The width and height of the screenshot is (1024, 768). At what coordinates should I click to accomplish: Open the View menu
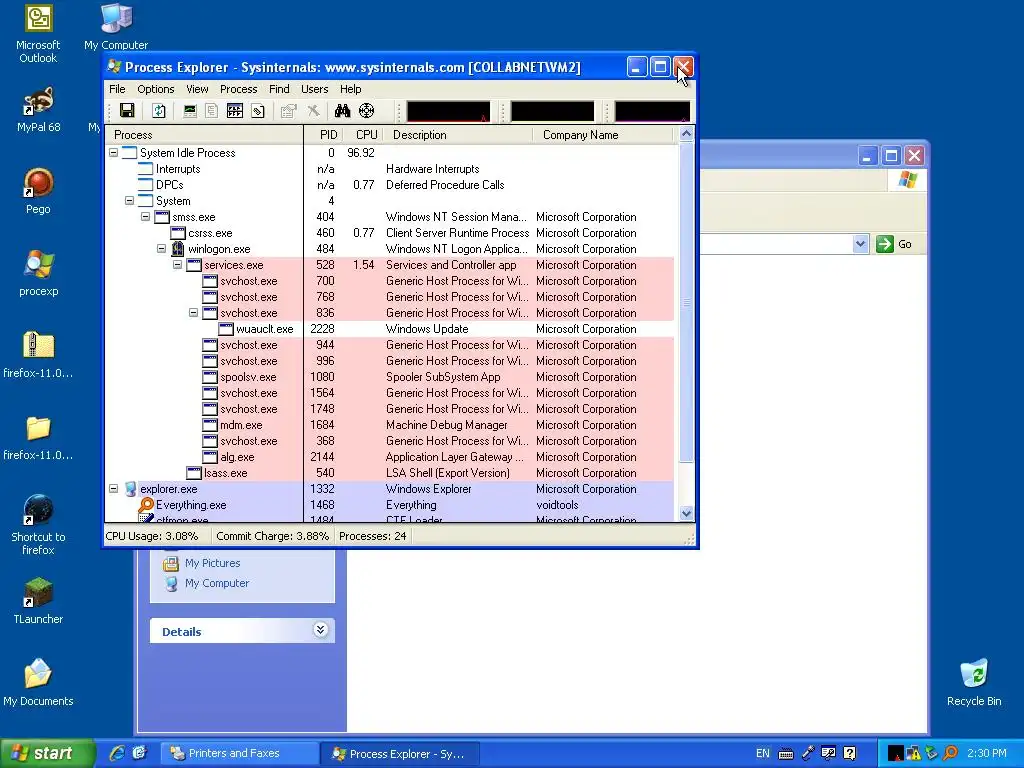click(197, 89)
